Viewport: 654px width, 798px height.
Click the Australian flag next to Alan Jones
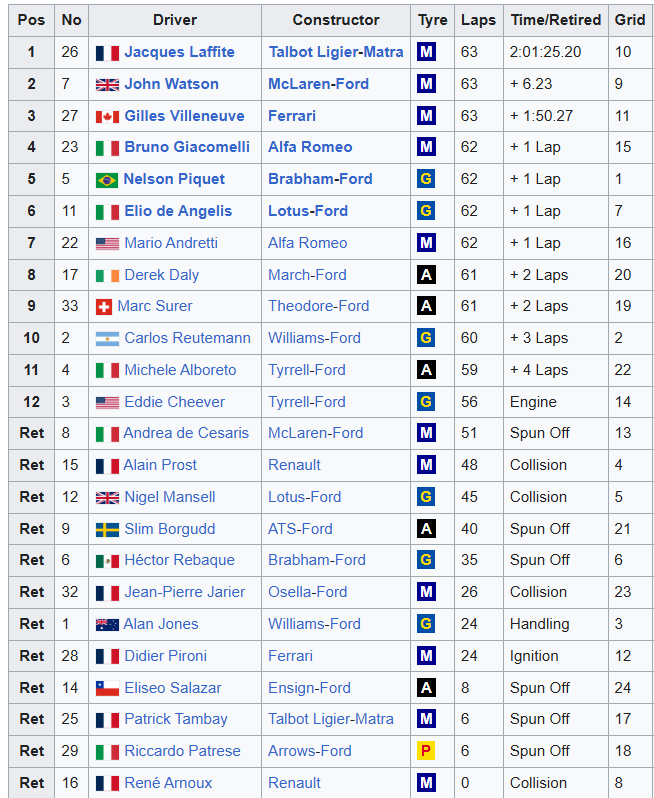coord(107,625)
